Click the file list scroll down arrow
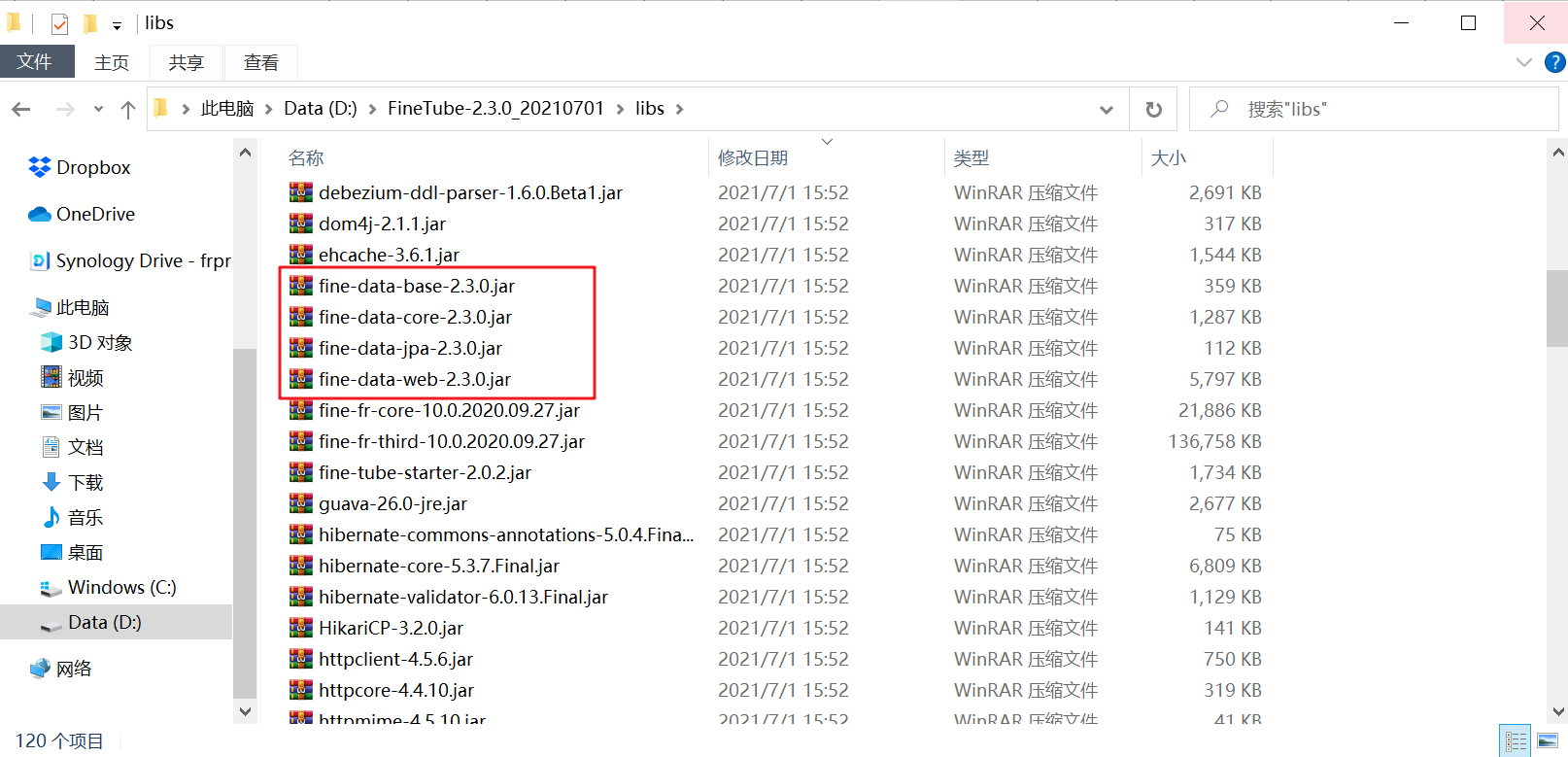 click(1557, 711)
